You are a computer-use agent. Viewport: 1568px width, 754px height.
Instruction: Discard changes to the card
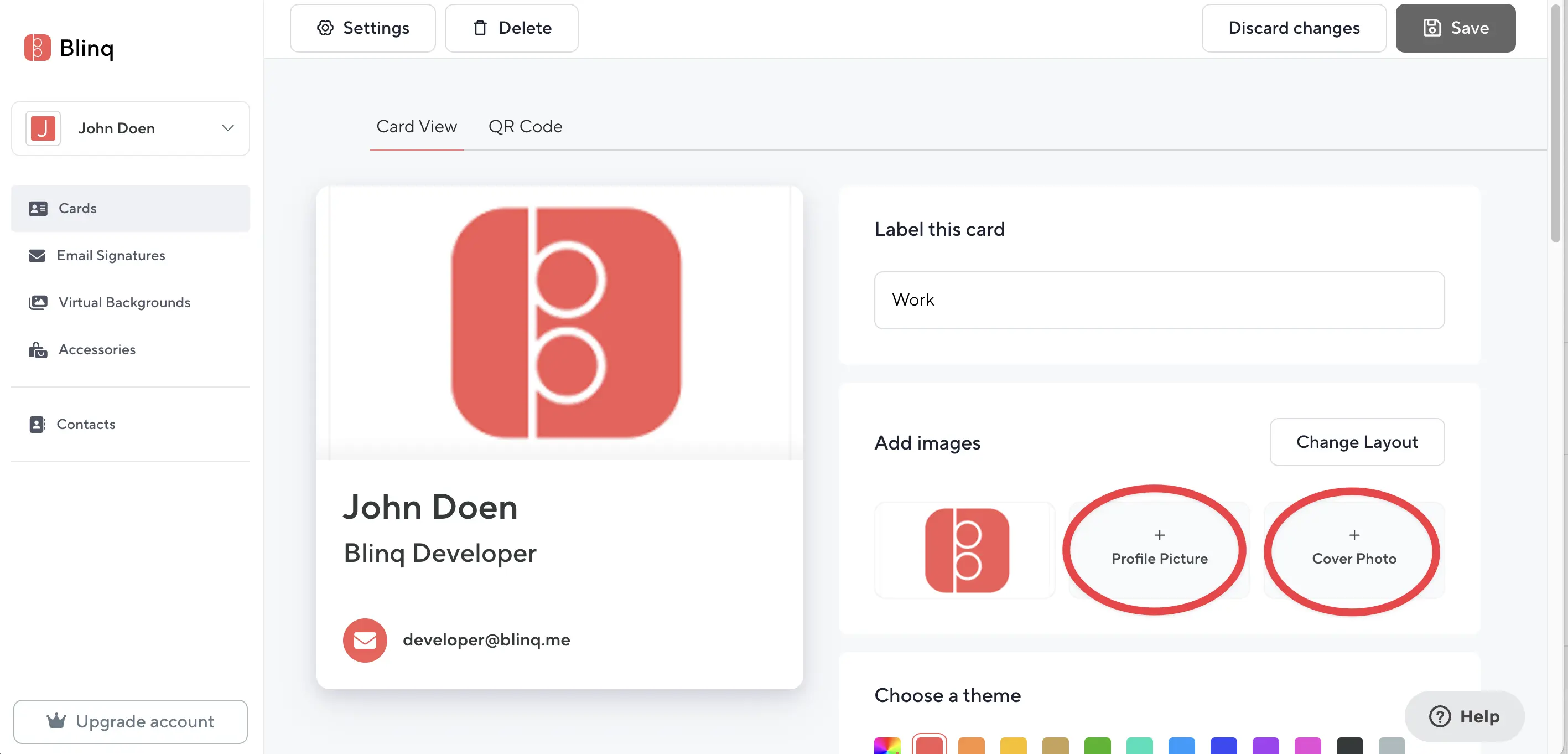[x=1294, y=28]
